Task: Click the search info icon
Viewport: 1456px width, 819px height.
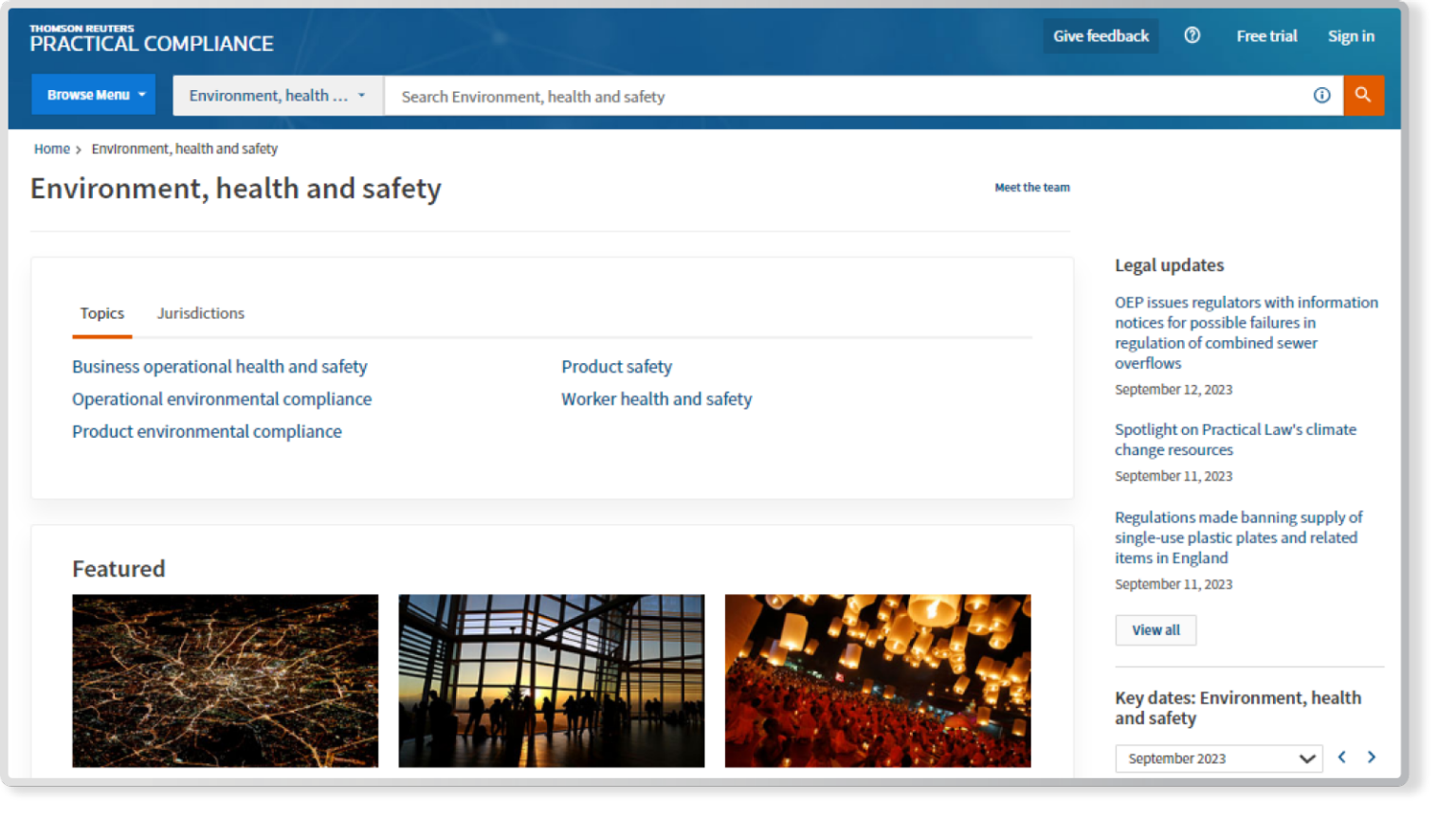Action: [x=1321, y=95]
